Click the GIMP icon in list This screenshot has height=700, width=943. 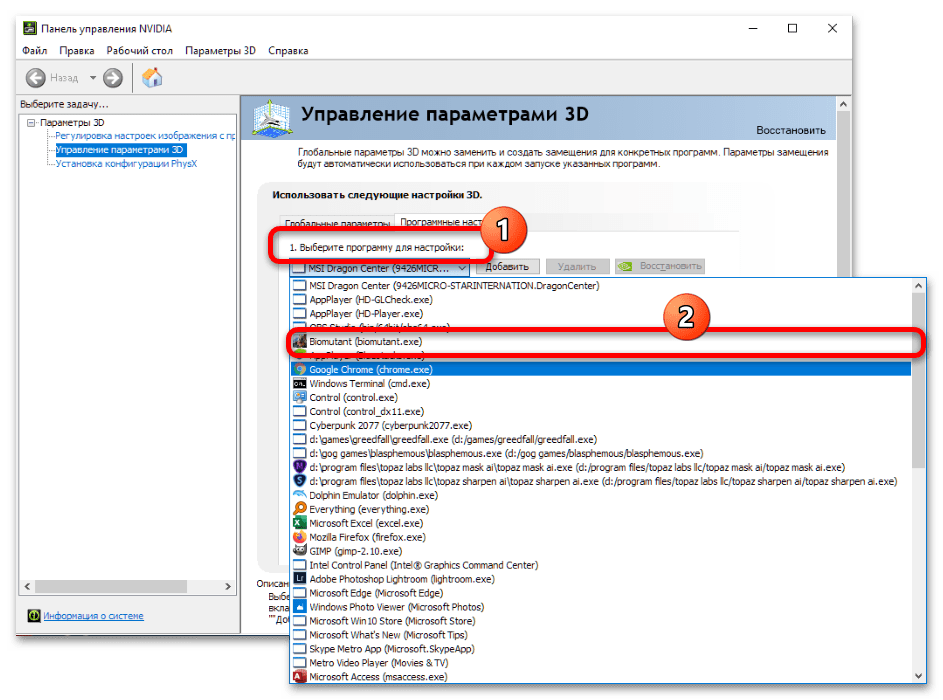click(299, 550)
